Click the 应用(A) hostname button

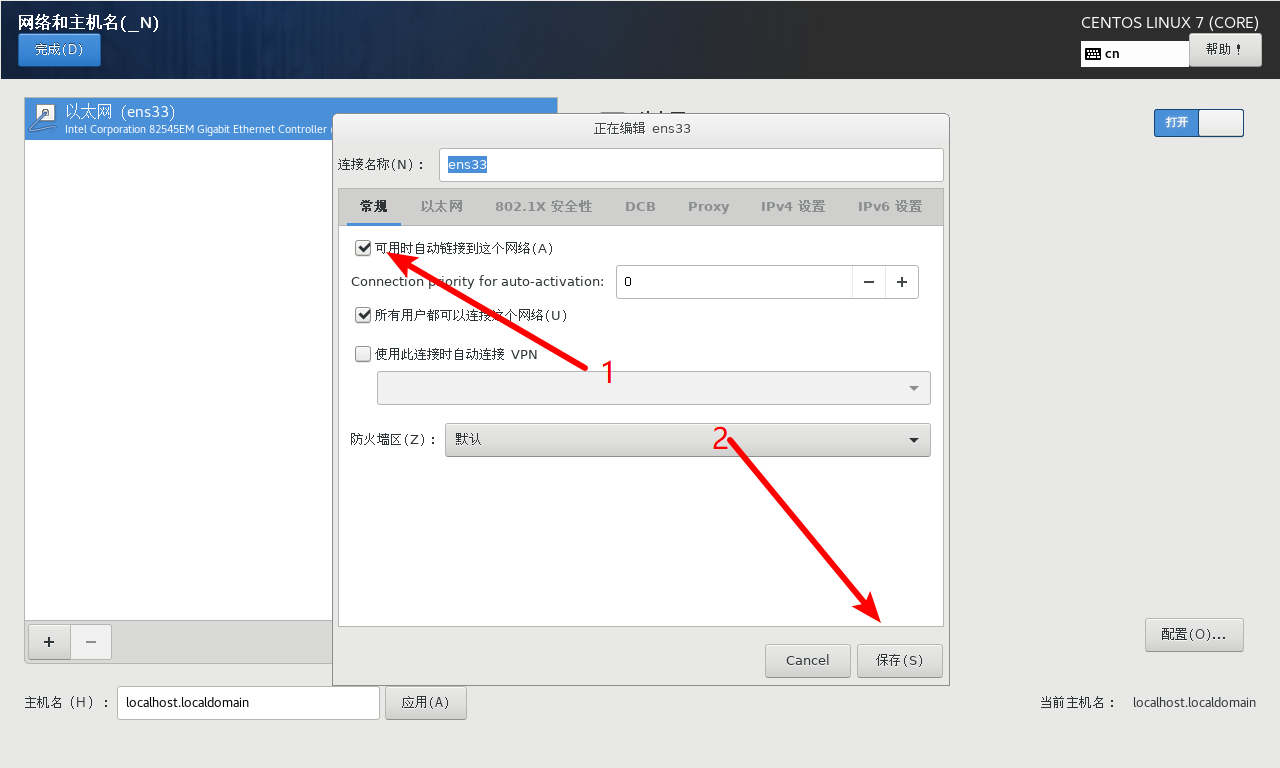point(426,703)
